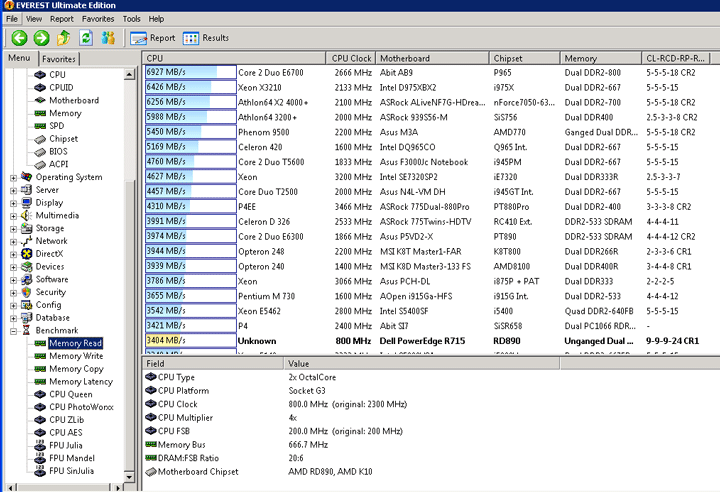Sort by the Motherboard column header

coord(432,58)
